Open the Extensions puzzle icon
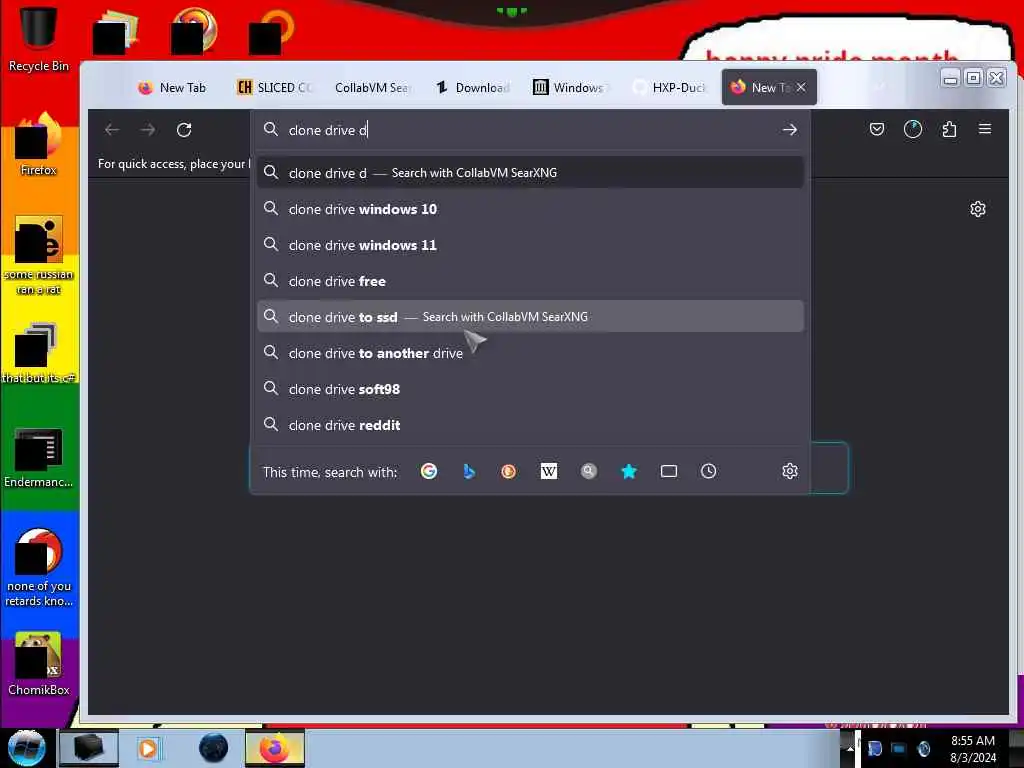The image size is (1024, 768). pos(949,129)
